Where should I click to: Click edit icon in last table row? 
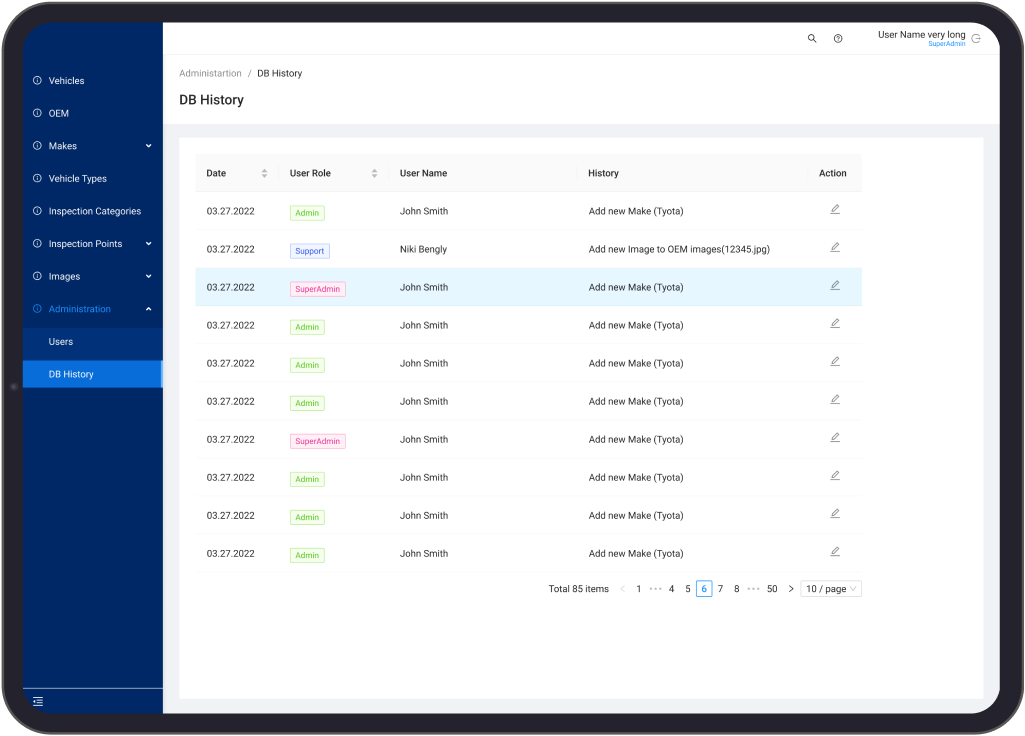point(835,552)
